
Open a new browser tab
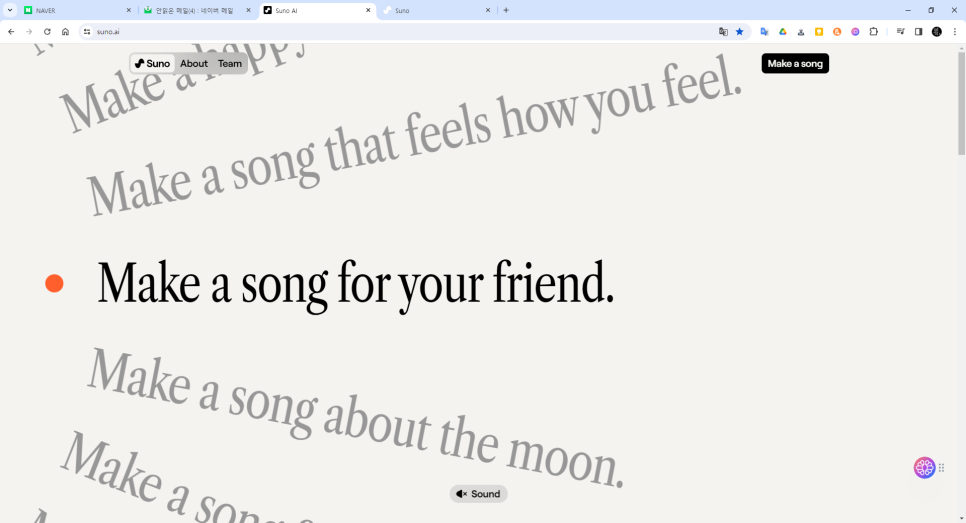point(506,10)
